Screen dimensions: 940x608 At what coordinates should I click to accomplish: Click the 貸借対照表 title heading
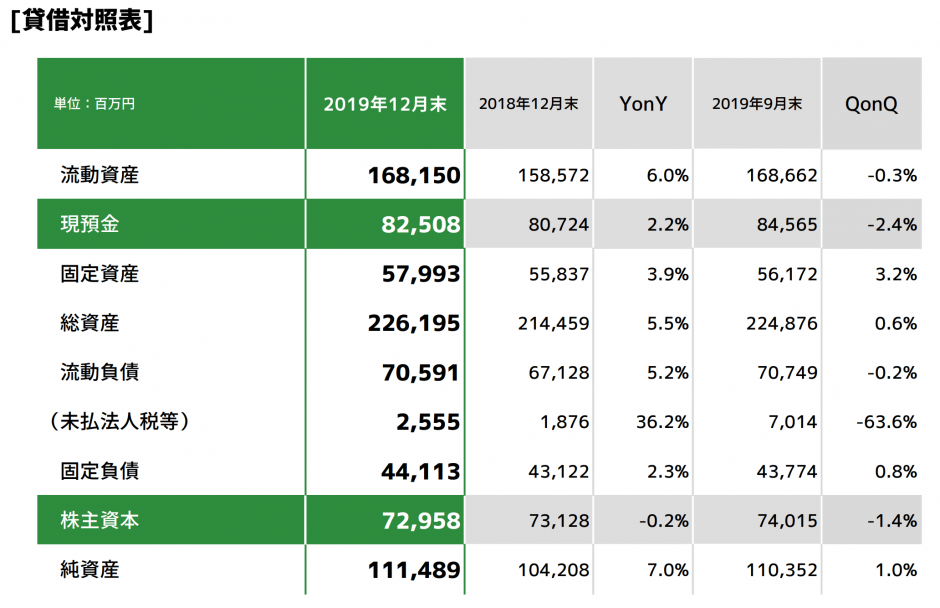coord(81,21)
